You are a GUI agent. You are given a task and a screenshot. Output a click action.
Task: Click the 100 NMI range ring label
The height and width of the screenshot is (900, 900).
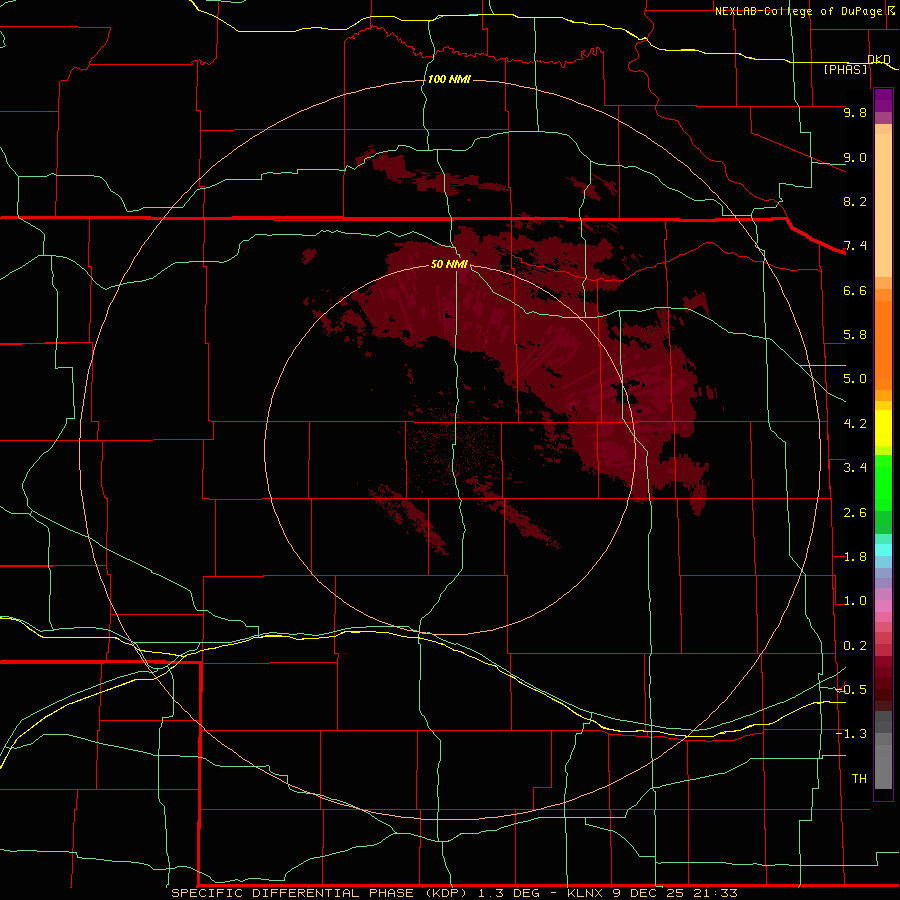(449, 79)
